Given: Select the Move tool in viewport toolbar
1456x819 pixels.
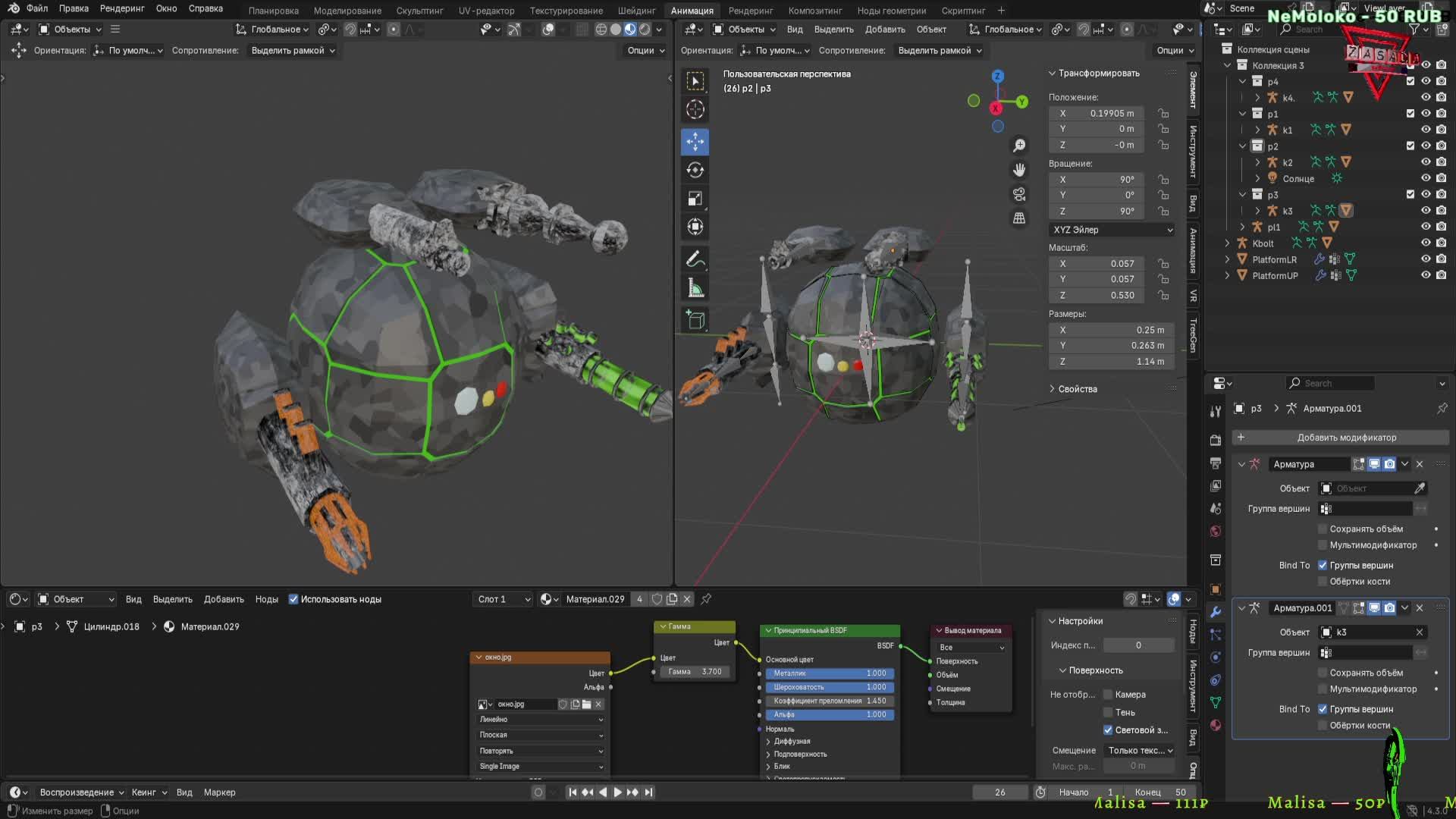Looking at the screenshot, I should point(695,141).
